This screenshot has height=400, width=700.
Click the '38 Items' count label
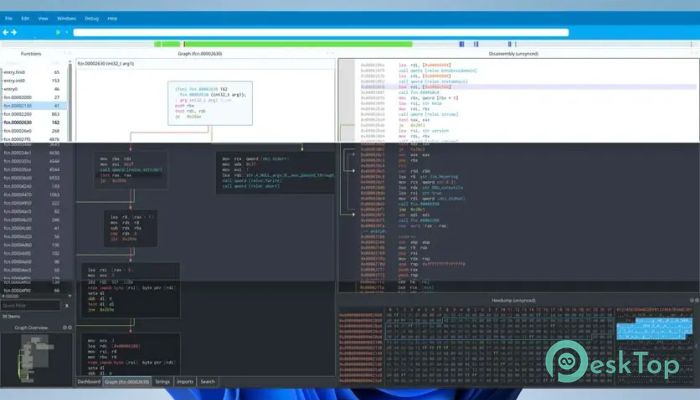pos(11,316)
